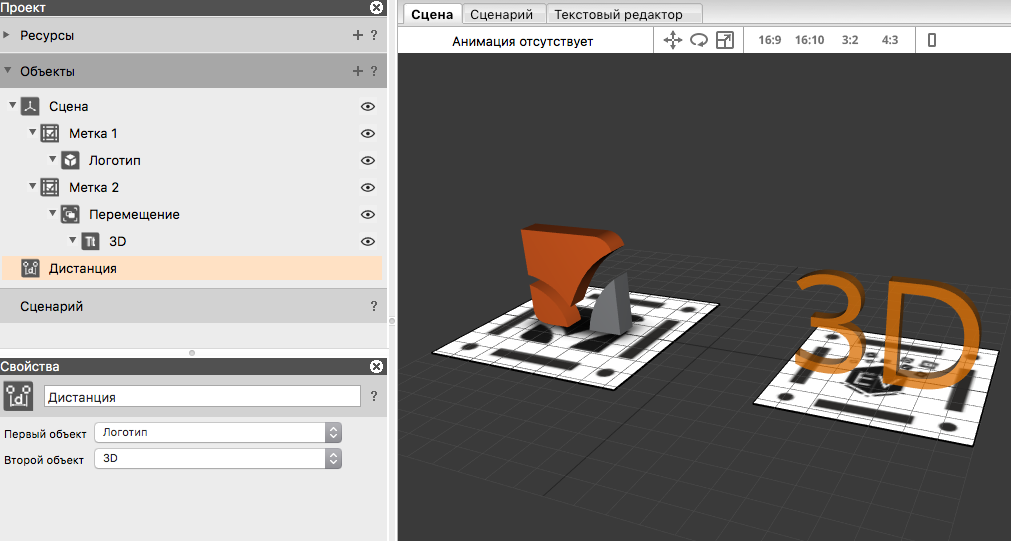Click the portrait device orientation icon
Image resolution: width=1011 pixels, height=541 pixels.
click(x=932, y=40)
